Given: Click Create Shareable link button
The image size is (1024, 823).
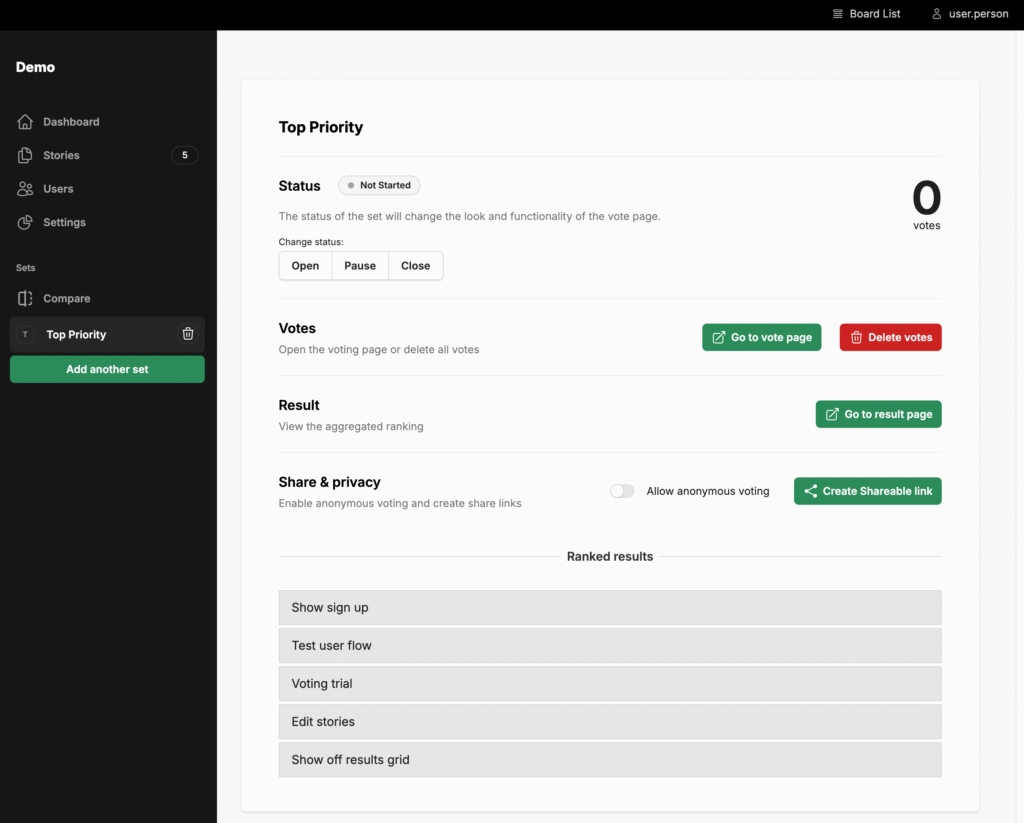Looking at the screenshot, I should pyautogui.click(x=867, y=491).
